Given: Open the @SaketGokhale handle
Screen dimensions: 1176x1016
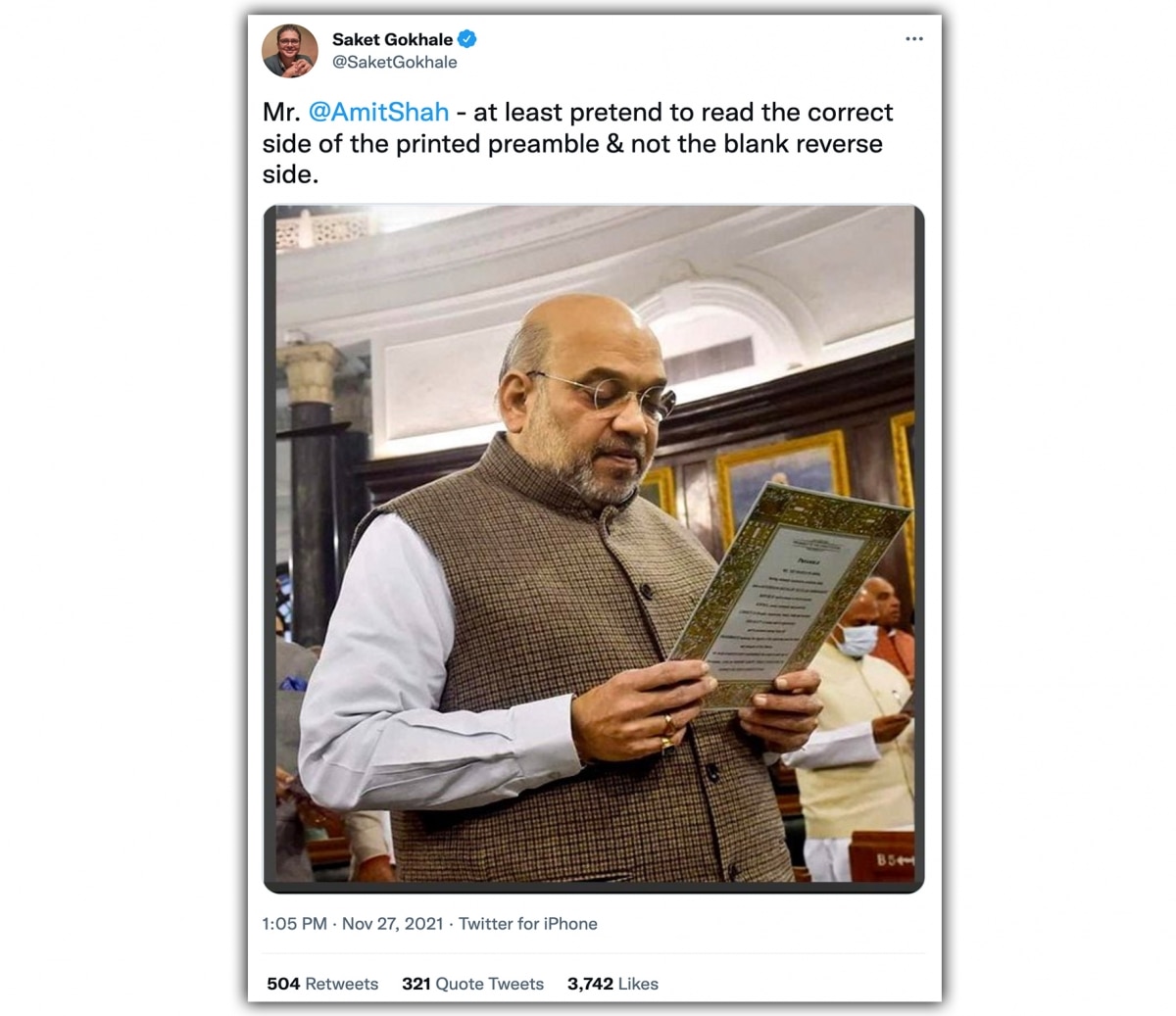Looking at the screenshot, I should (x=395, y=62).
